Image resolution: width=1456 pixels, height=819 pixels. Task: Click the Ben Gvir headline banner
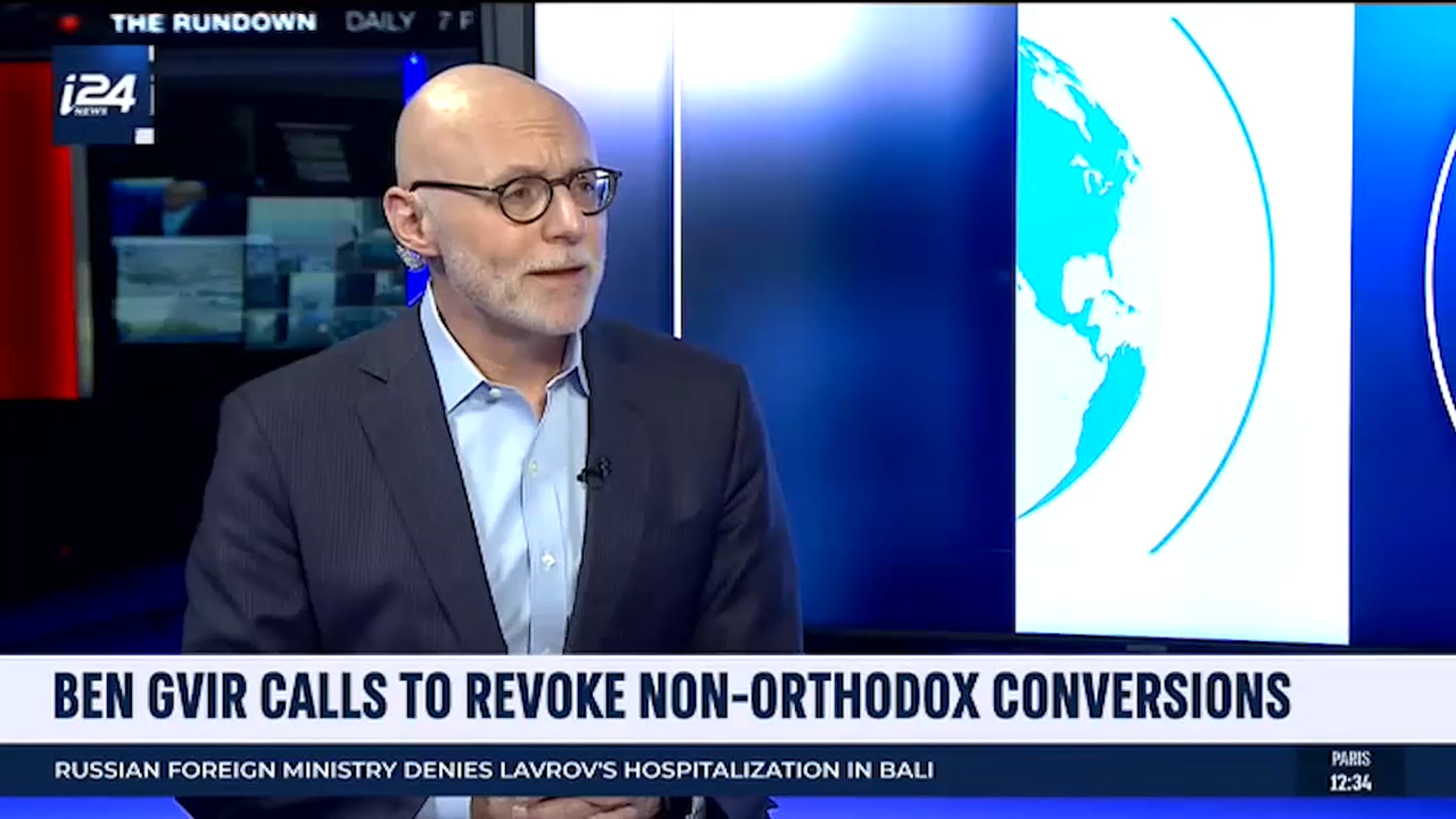point(672,696)
